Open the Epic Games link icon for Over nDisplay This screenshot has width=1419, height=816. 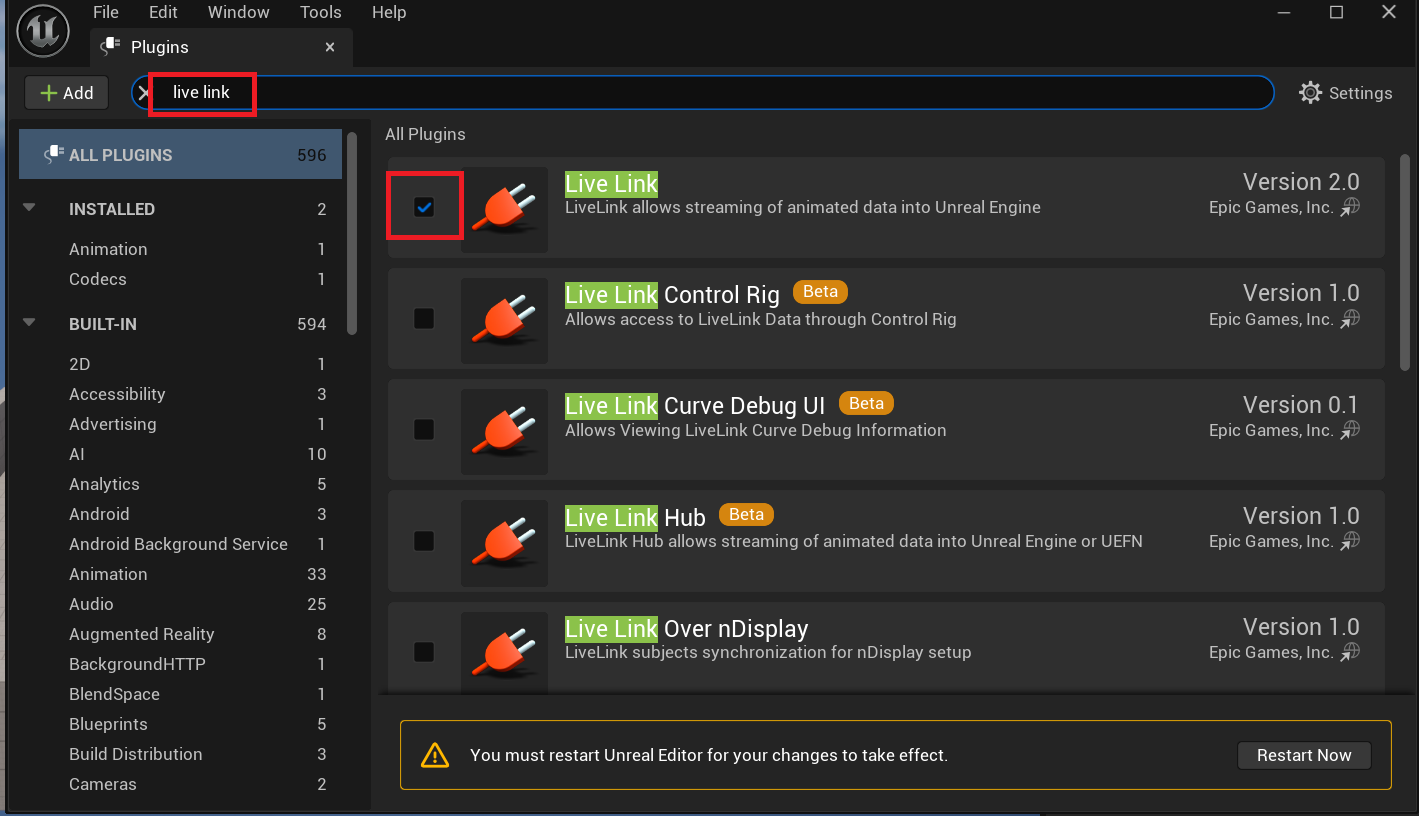click(1350, 652)
